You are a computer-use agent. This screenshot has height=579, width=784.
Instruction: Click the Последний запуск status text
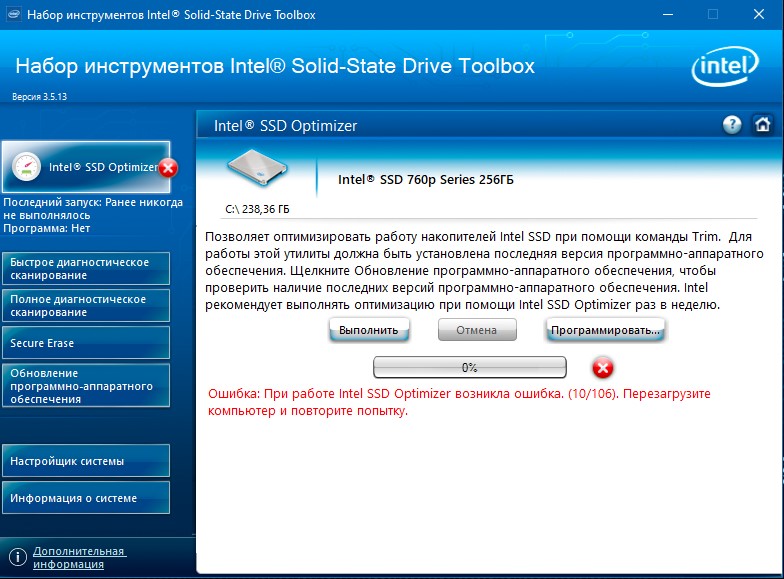[x=93, y=208]
